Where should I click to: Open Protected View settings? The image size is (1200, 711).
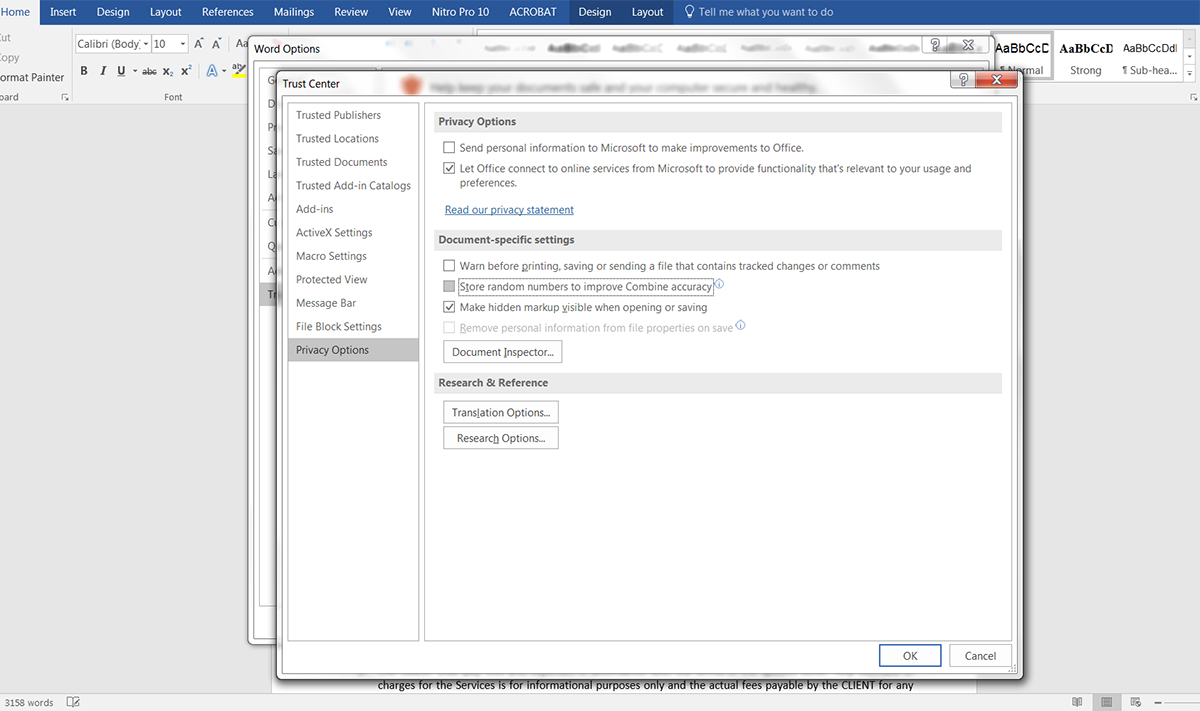tap(353, 280)
